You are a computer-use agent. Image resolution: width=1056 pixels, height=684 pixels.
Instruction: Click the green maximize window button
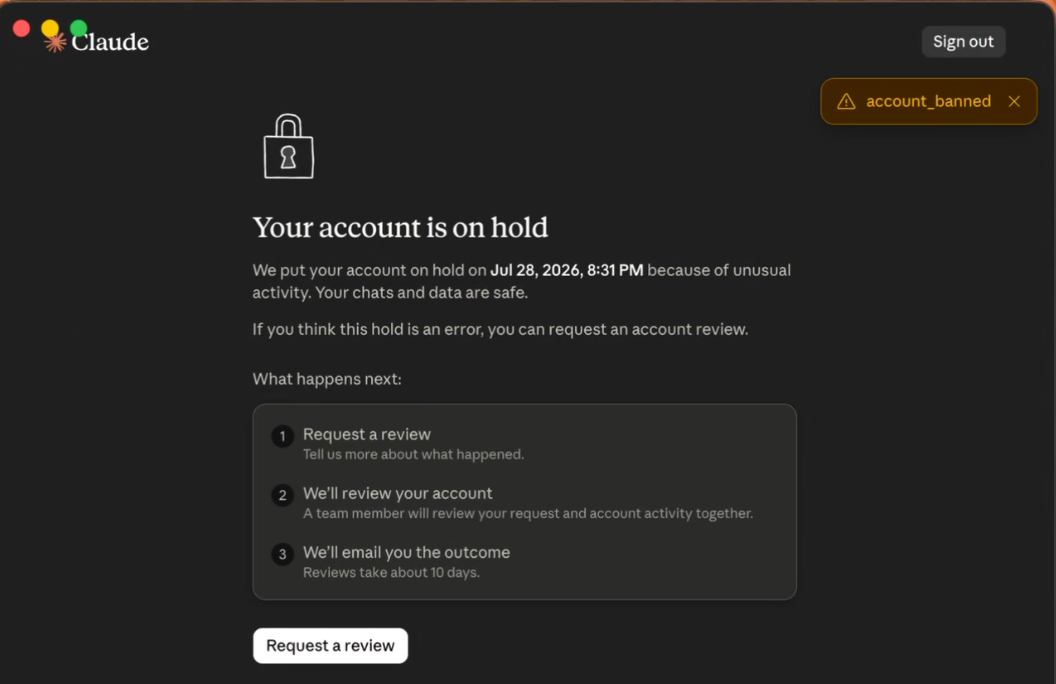point(79,28)
